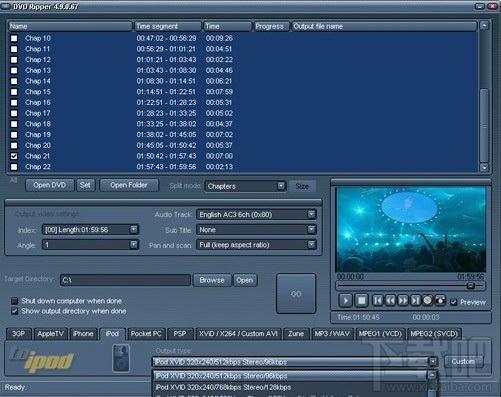Click the Set button

85,185
